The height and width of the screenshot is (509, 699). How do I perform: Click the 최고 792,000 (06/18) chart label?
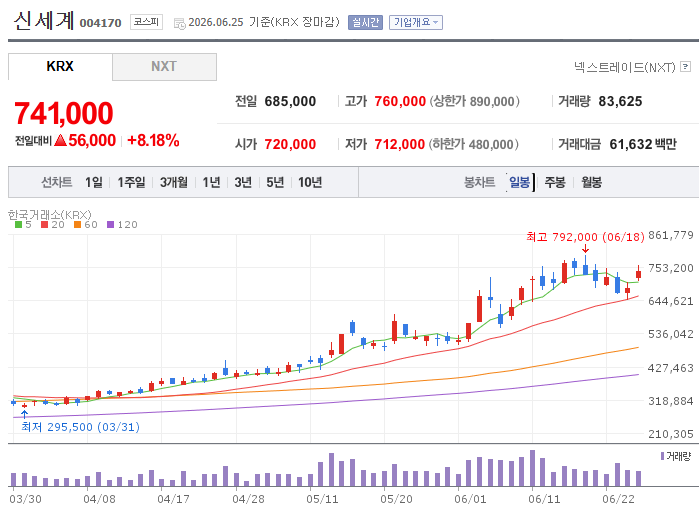click(x=585, y=237)
